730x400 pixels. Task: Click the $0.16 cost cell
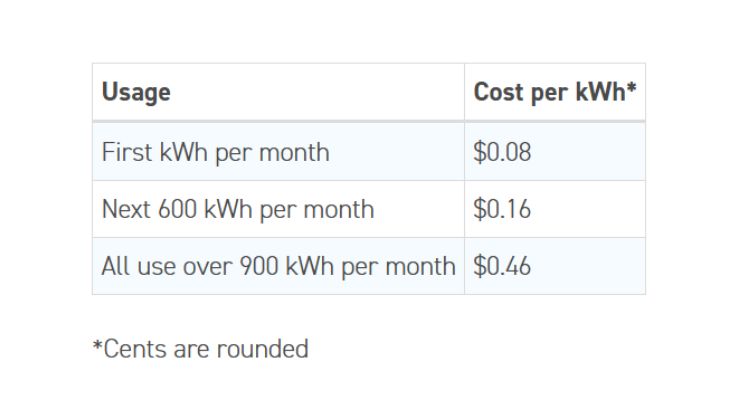click(502, 210)
